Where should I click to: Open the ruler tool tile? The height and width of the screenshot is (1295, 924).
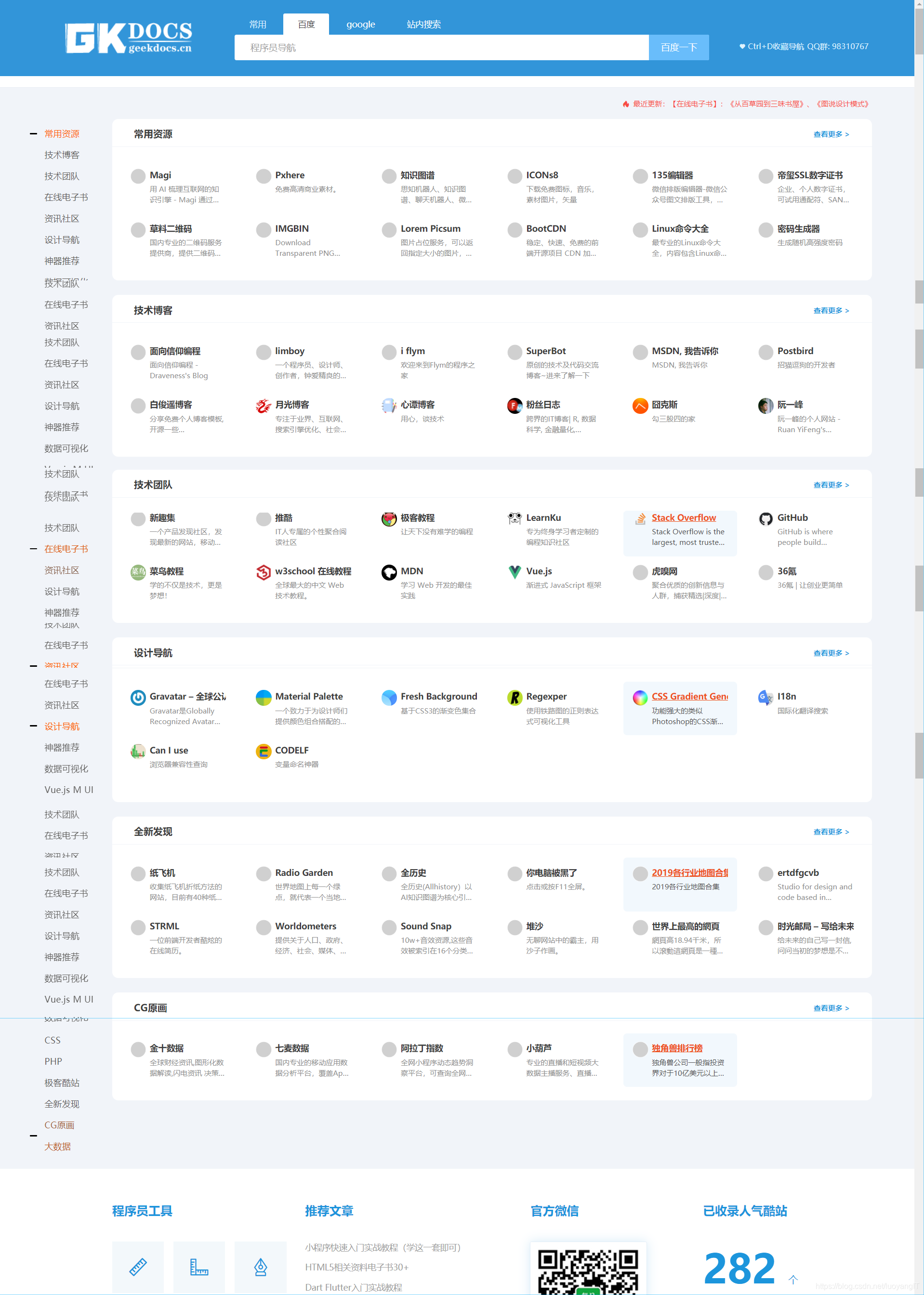(138, 1267)
